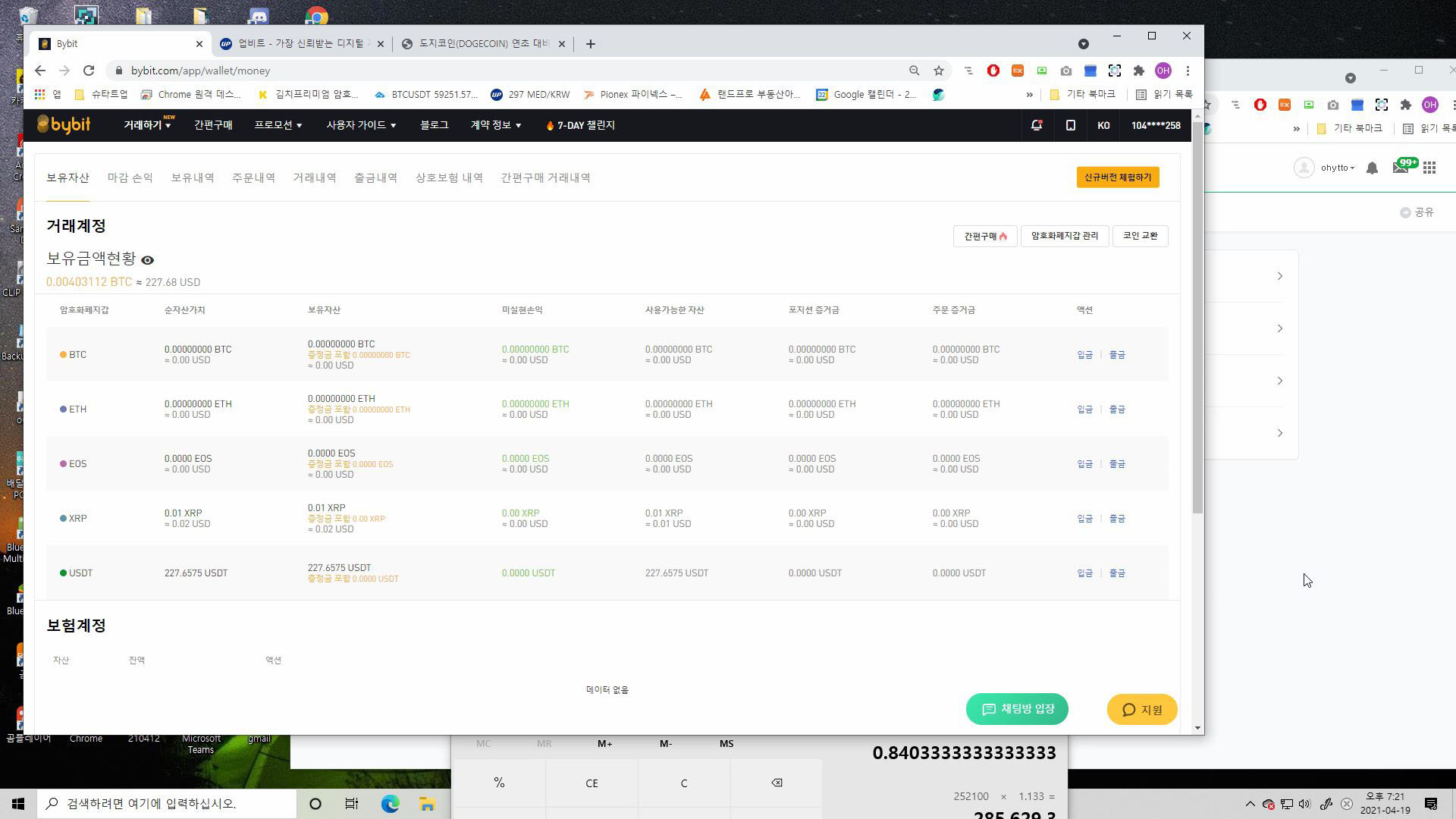Click the Windows taskbar search field
Viewport: 1456px width, 819px height.
point(167,804)
